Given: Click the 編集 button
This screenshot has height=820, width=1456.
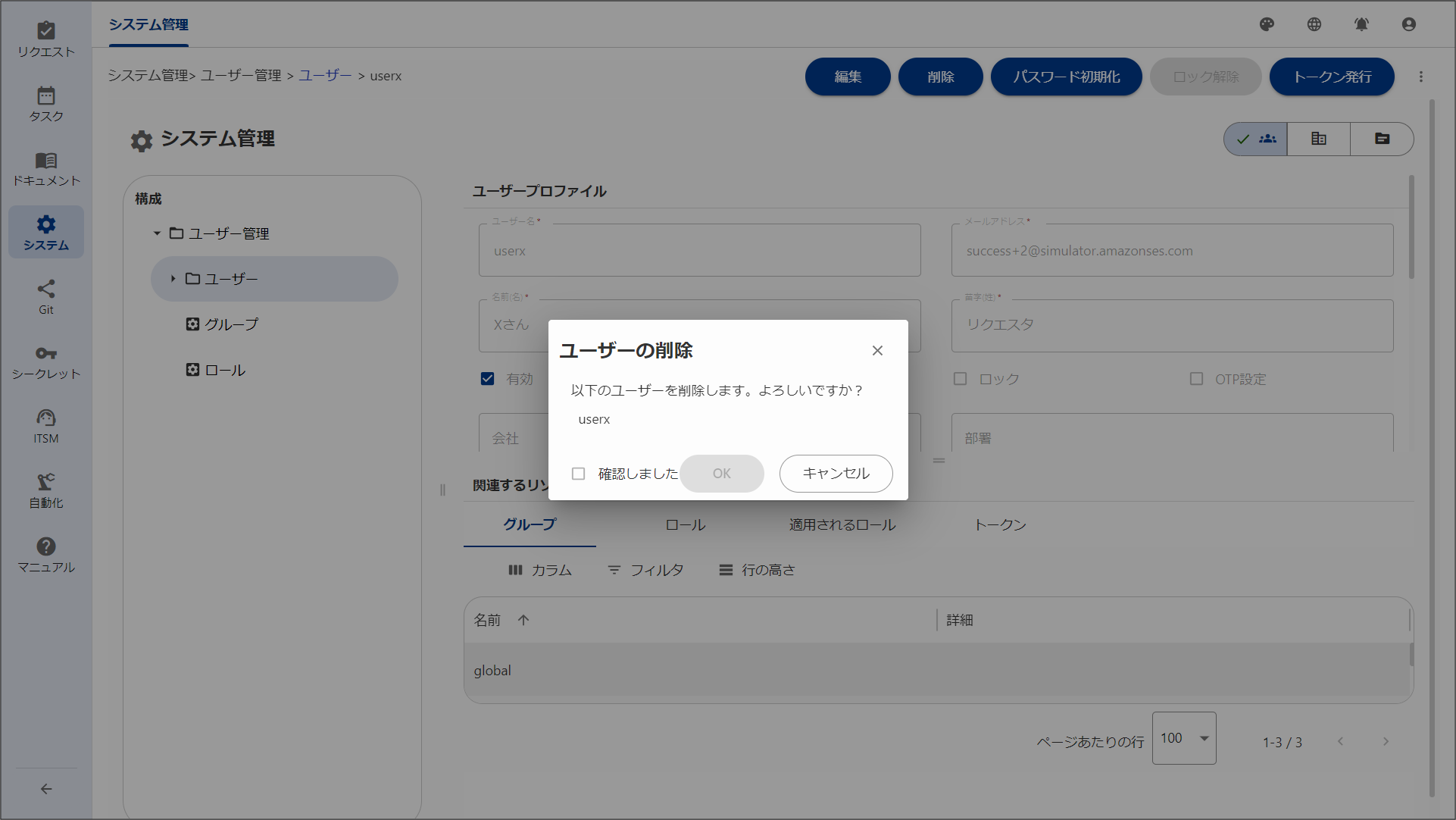Looking at the screenshot, I should [x=848, y=77].
